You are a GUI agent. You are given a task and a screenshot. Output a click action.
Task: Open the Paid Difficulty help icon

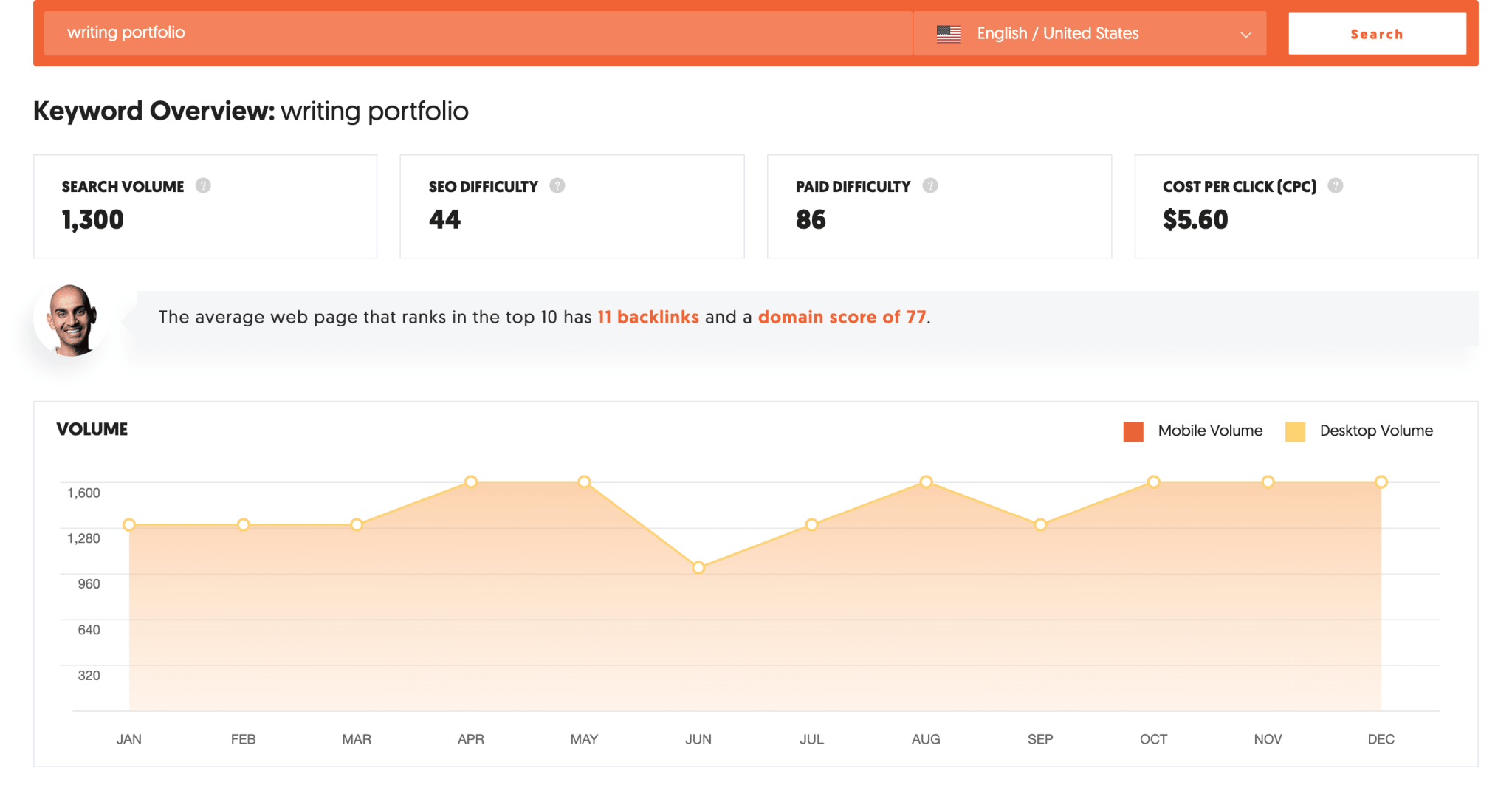pyautogui.click(x=931, y=186)
